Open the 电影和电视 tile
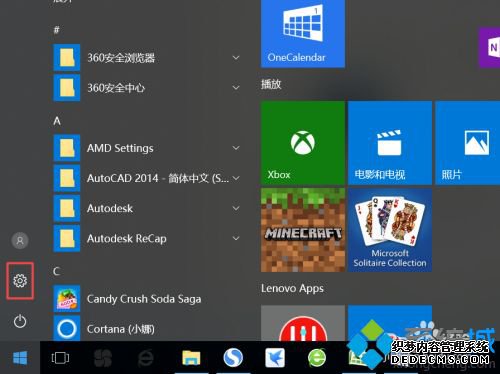 390,143
